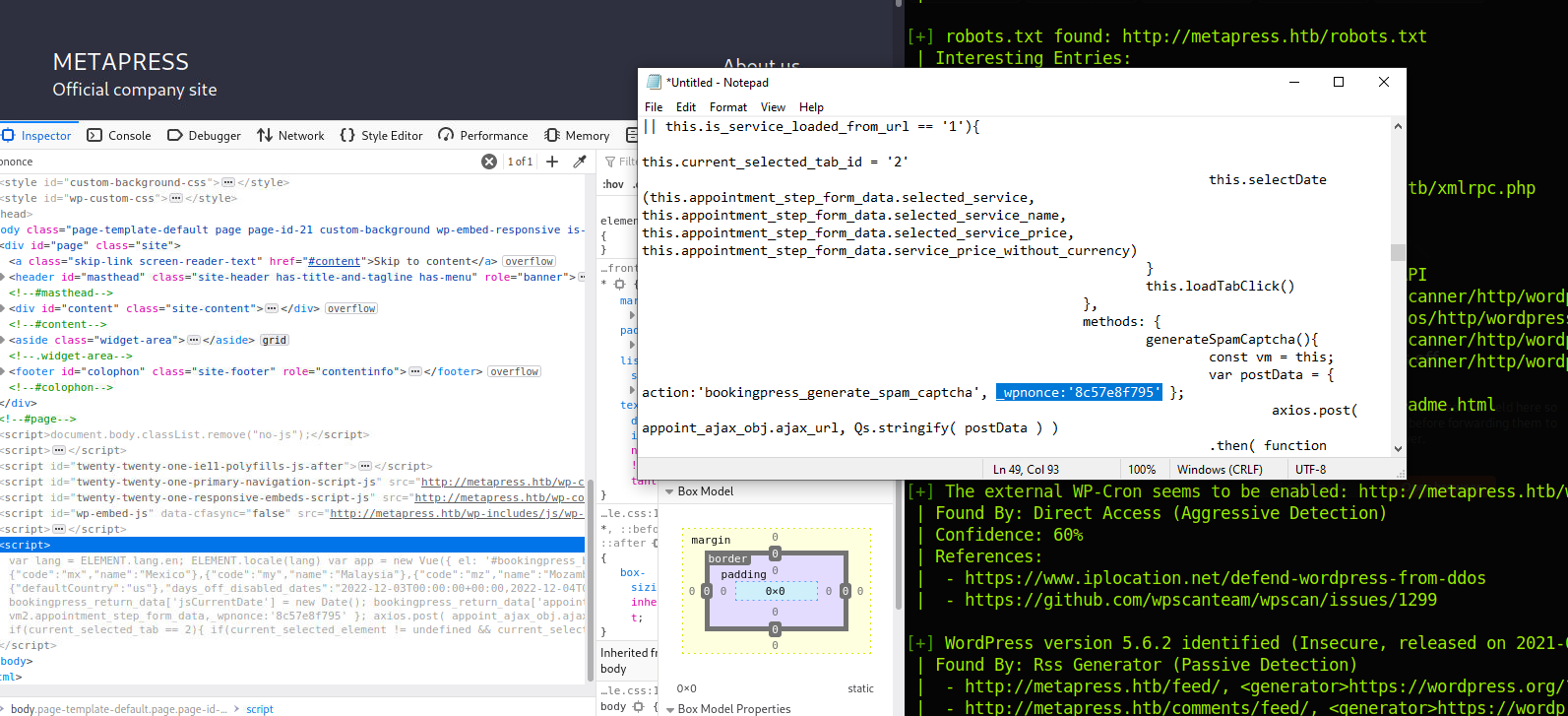This screenshot has width=1568, height=716.
Task: Open Notepad View menu
Action: (774, 107)
